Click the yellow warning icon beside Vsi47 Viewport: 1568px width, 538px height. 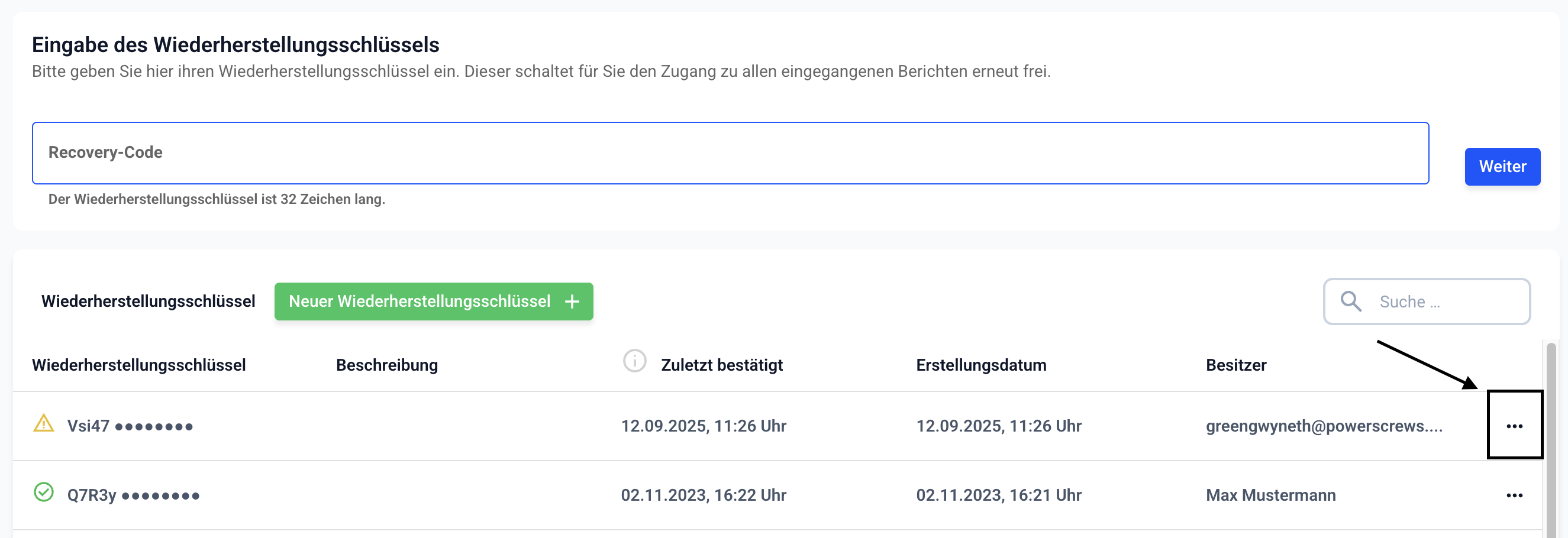pyautogui.click(x=43, y=423)
